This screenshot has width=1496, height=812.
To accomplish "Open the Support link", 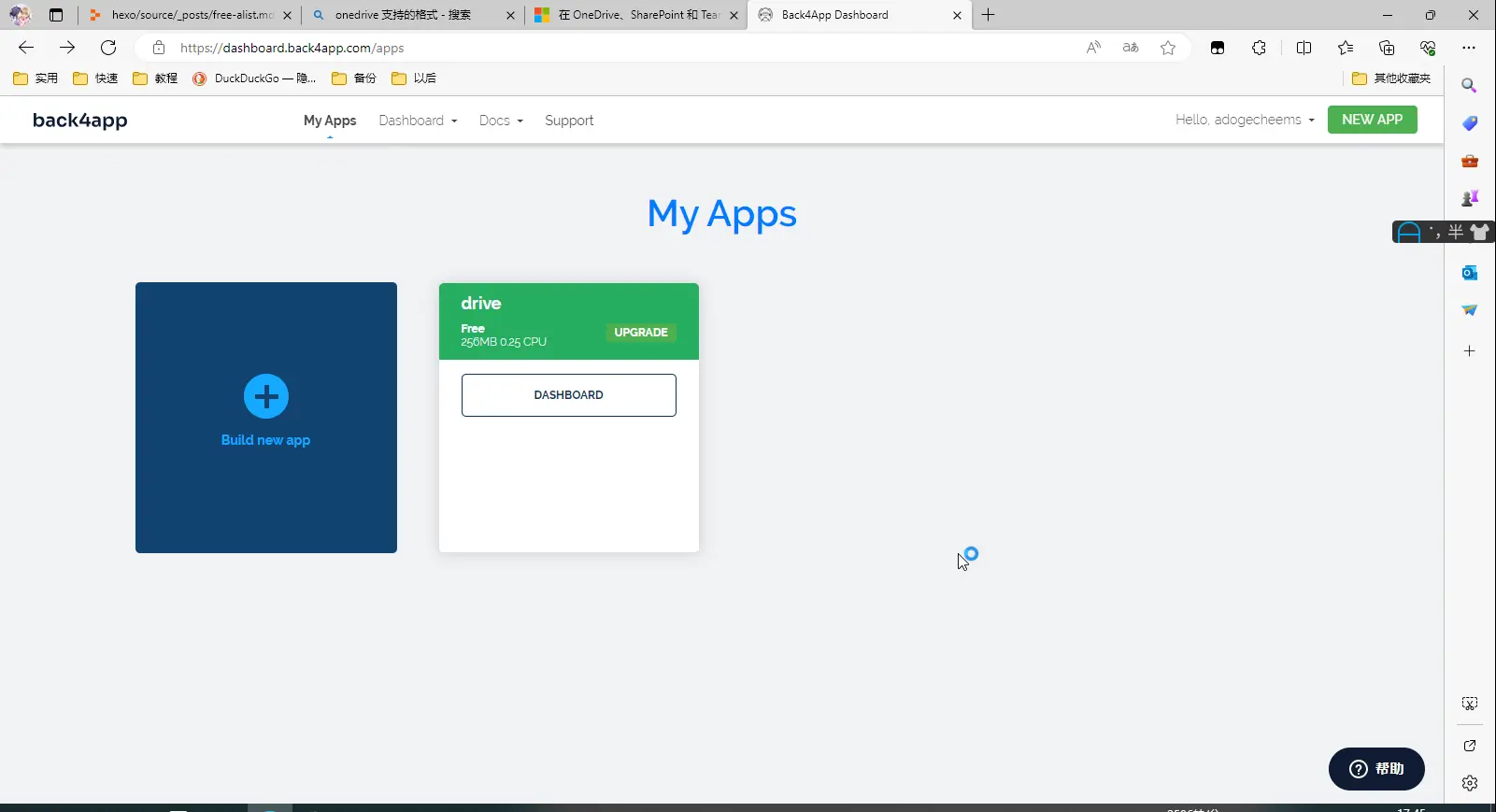I will click(x=569, y=121).
